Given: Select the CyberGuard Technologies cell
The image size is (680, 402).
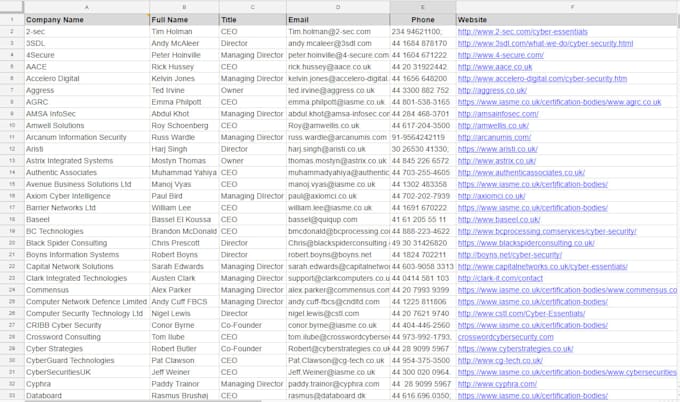Looking at the screenshot, I should point(87,360).
